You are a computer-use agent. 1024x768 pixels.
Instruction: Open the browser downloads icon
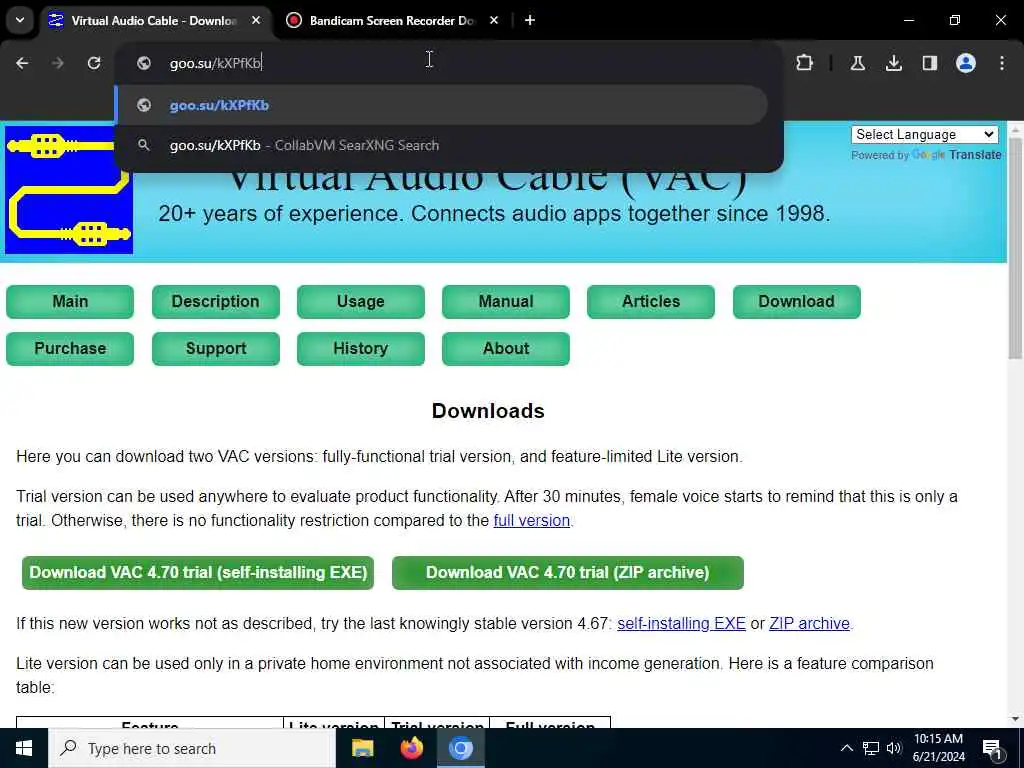tap(893, 63)
